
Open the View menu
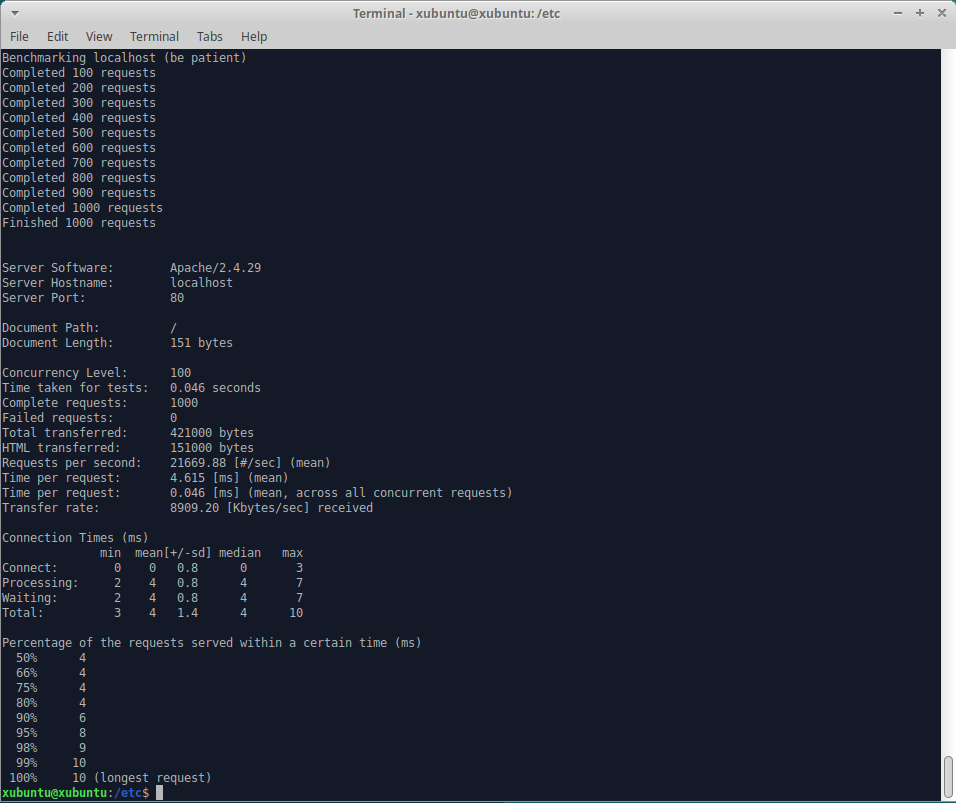coord(99,37)
